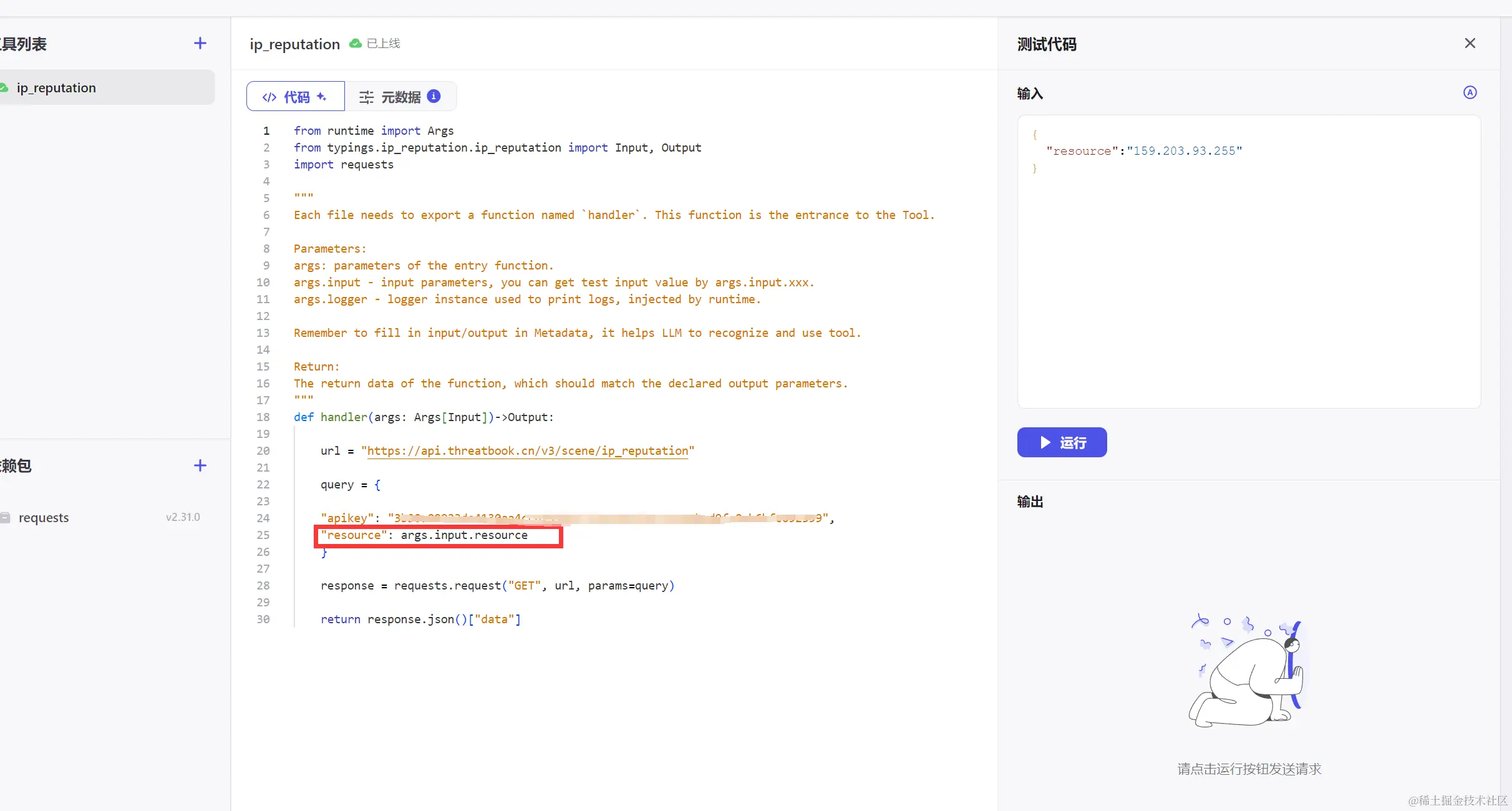Click the requests dependency entry

point(44,518)
